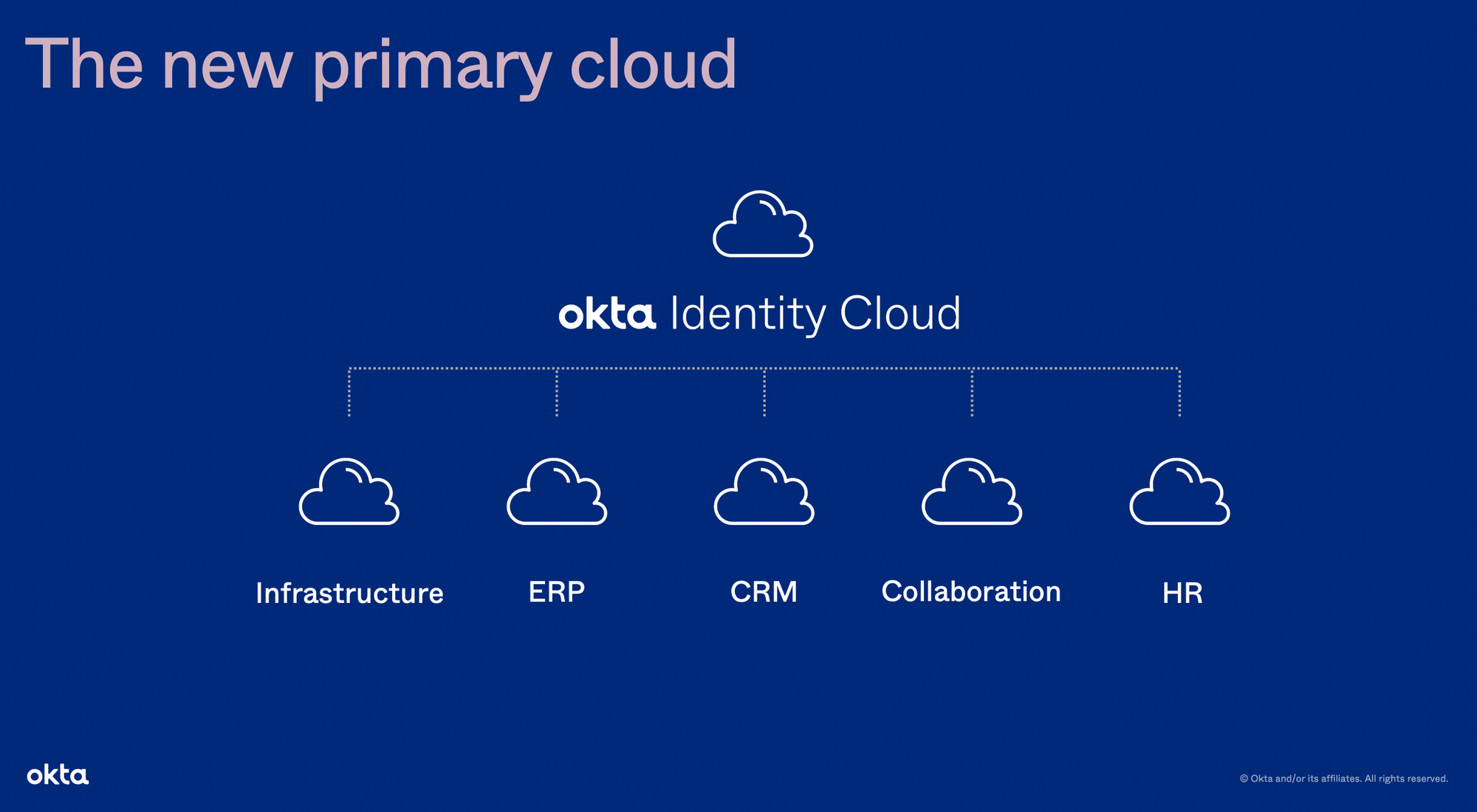Click the dotted connector above HR cloud

coord(1179,393)
